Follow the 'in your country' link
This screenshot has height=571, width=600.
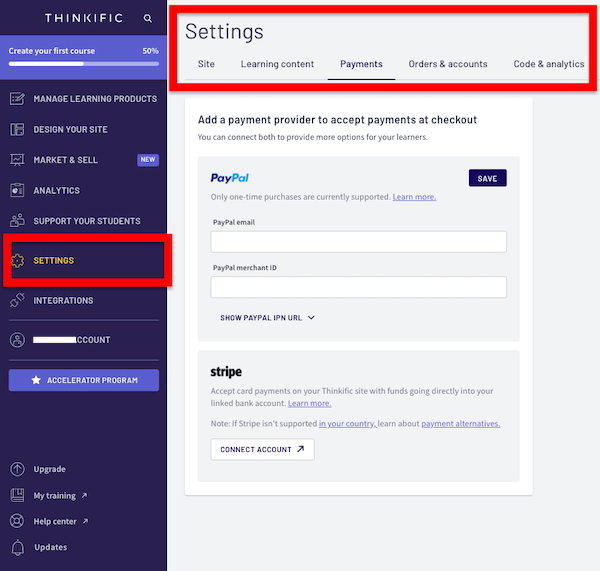[347, 424]
